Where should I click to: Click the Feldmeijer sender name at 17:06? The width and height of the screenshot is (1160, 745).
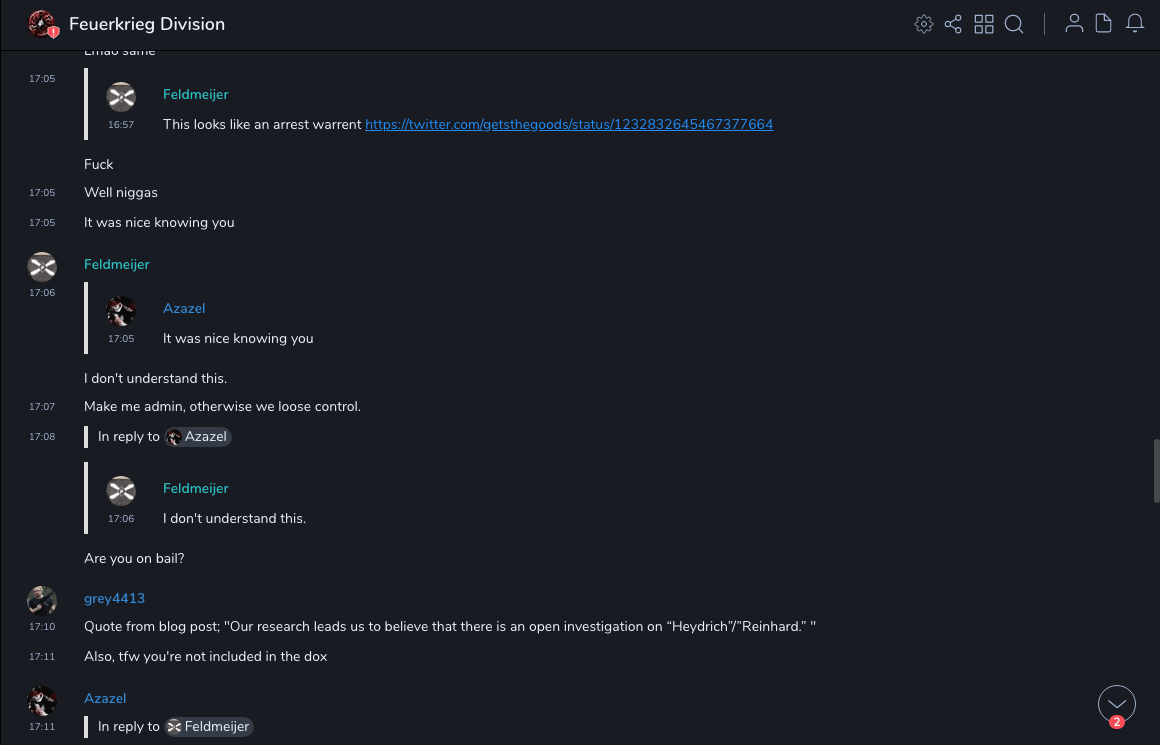click(116, 264)
